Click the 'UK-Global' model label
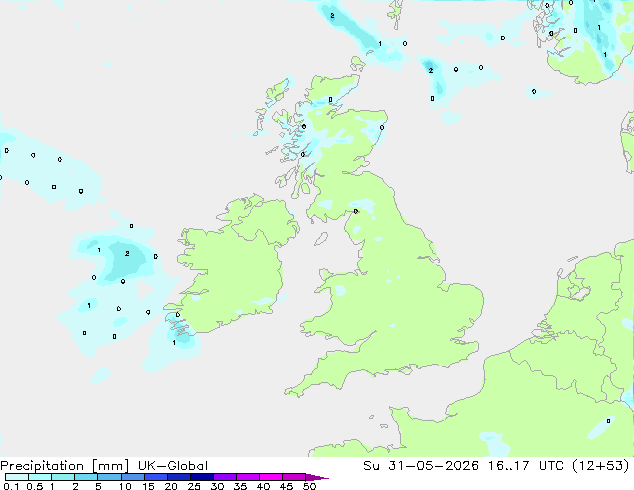 (173, 466)
